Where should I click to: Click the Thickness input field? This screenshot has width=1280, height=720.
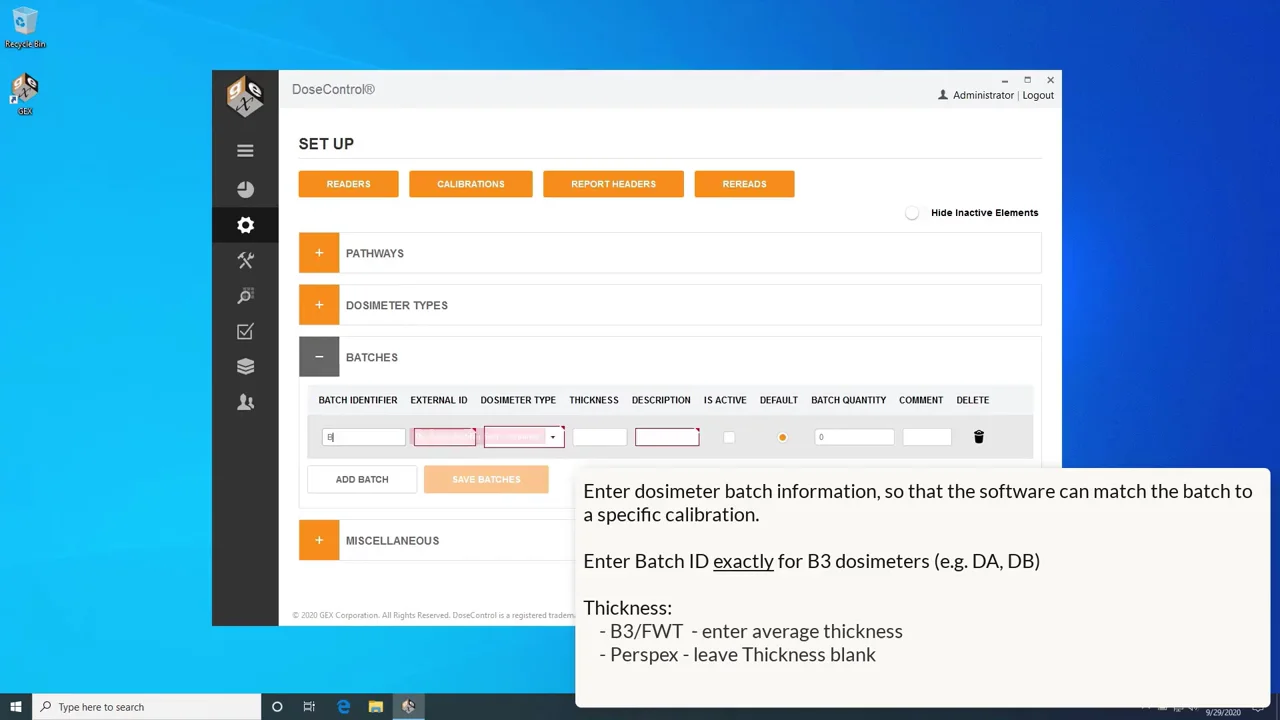coord(600,437)
